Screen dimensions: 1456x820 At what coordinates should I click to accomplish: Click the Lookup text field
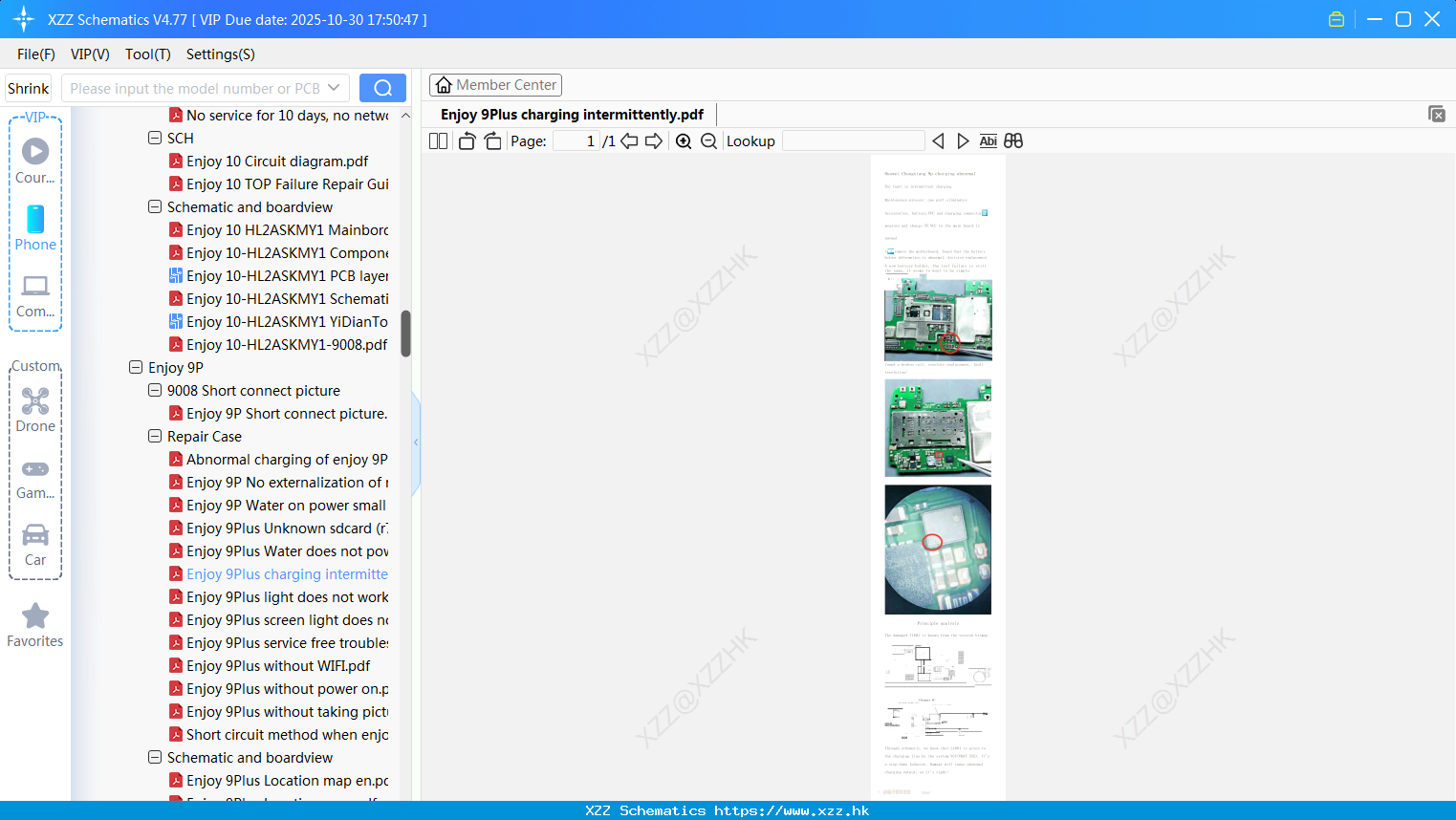tap(853, 140)
